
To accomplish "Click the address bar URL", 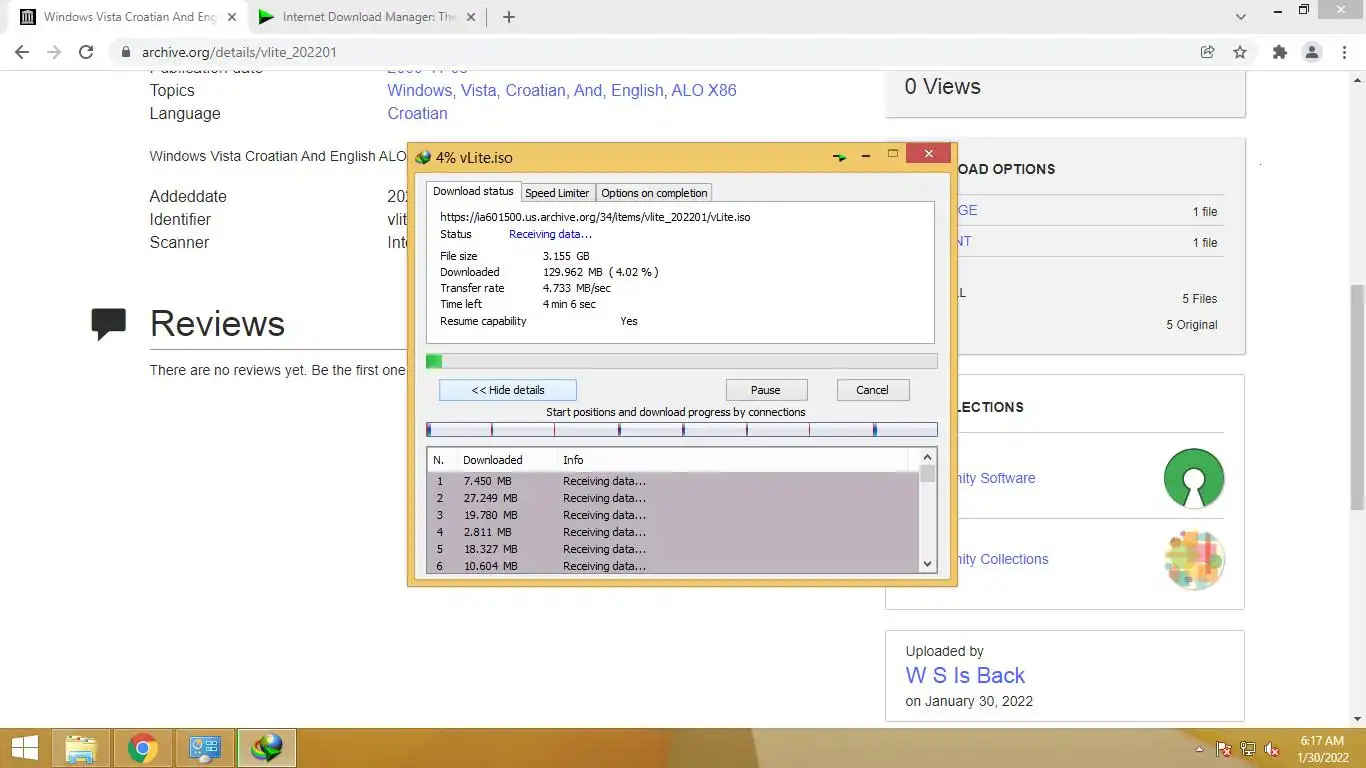I will [x=239, y=52].
